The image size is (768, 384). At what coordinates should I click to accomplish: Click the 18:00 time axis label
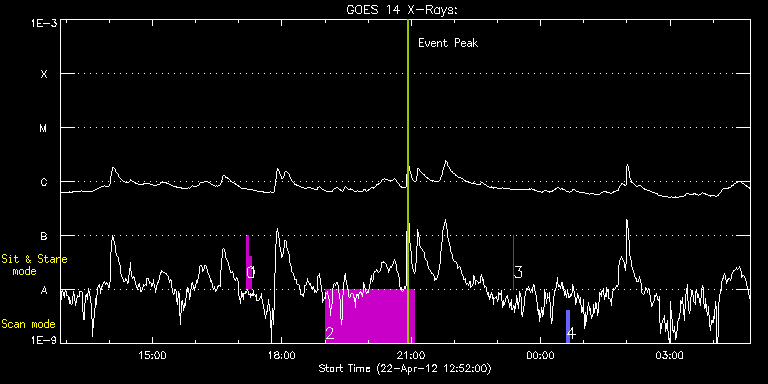click(x=282, y=354)
